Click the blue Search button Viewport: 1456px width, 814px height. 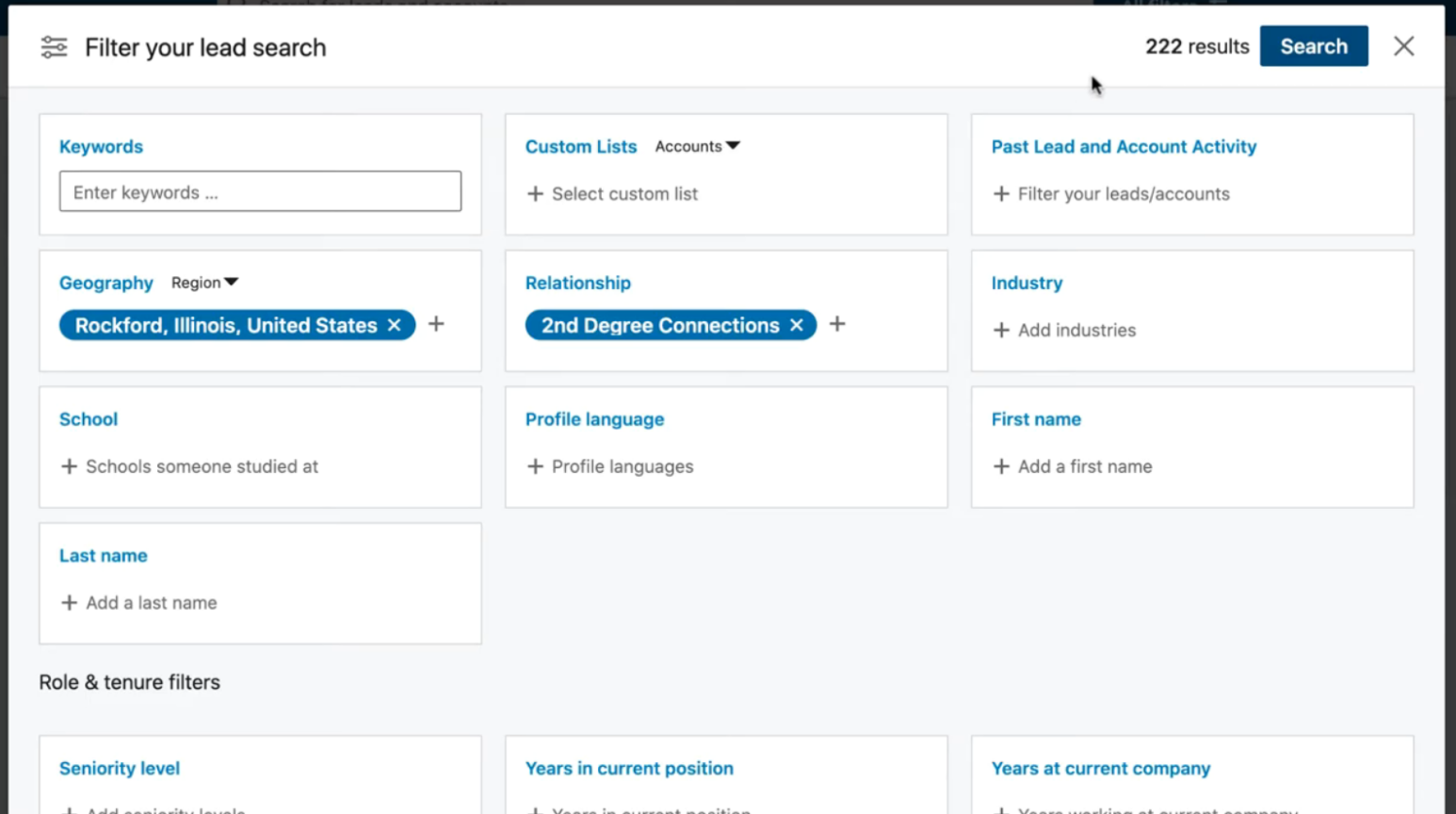click(x=1314, y=46)
